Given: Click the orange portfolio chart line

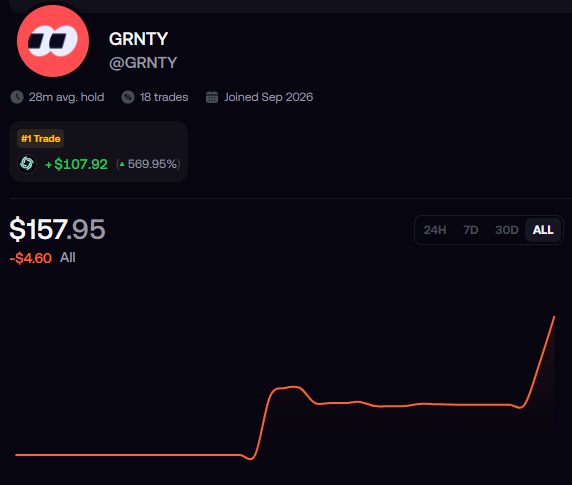Looking at the screenshot, I should tap(285, 388).
